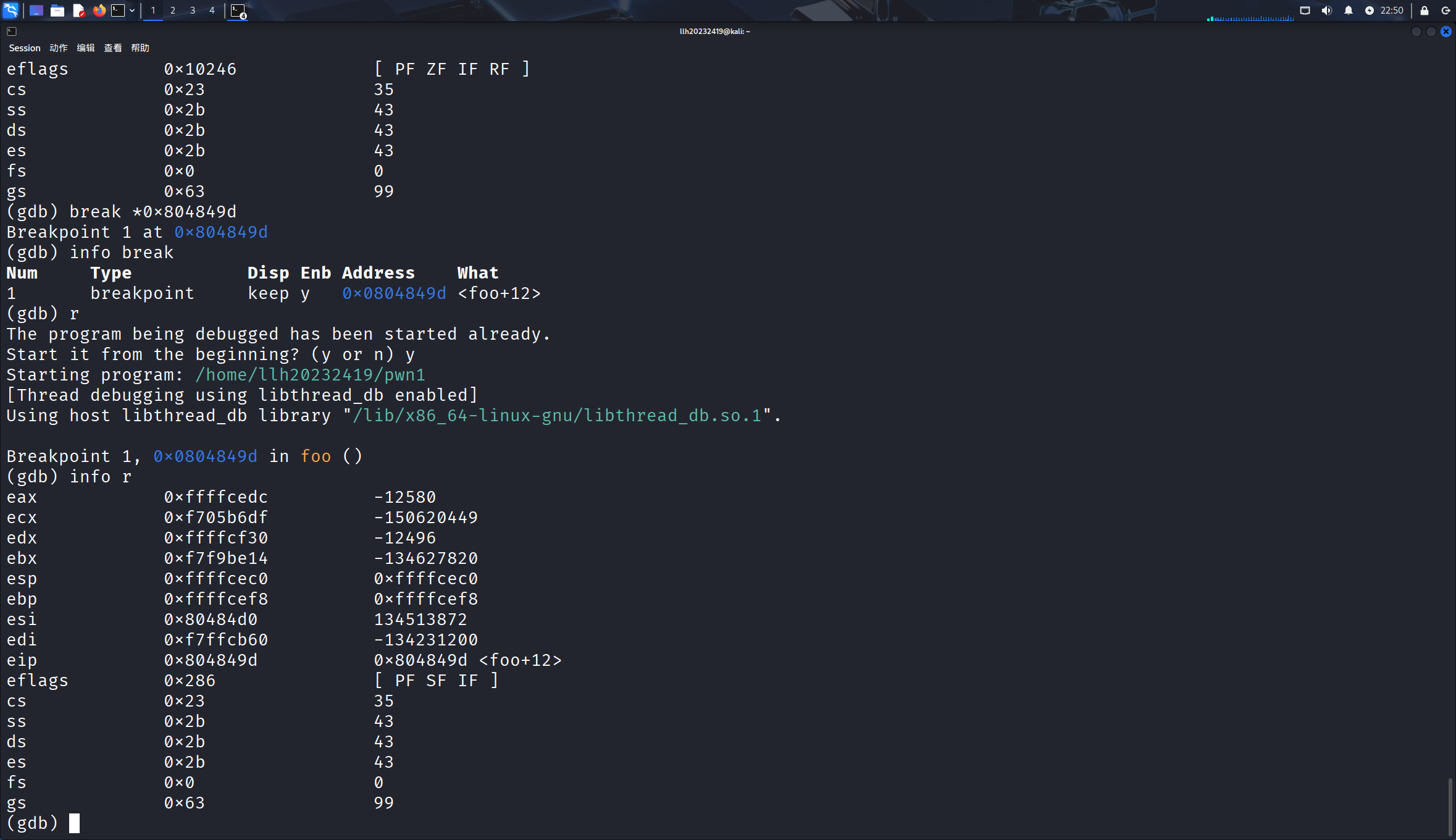Open a new terminal from the panel launcher
1456x840 pixels.
(118, 10)
